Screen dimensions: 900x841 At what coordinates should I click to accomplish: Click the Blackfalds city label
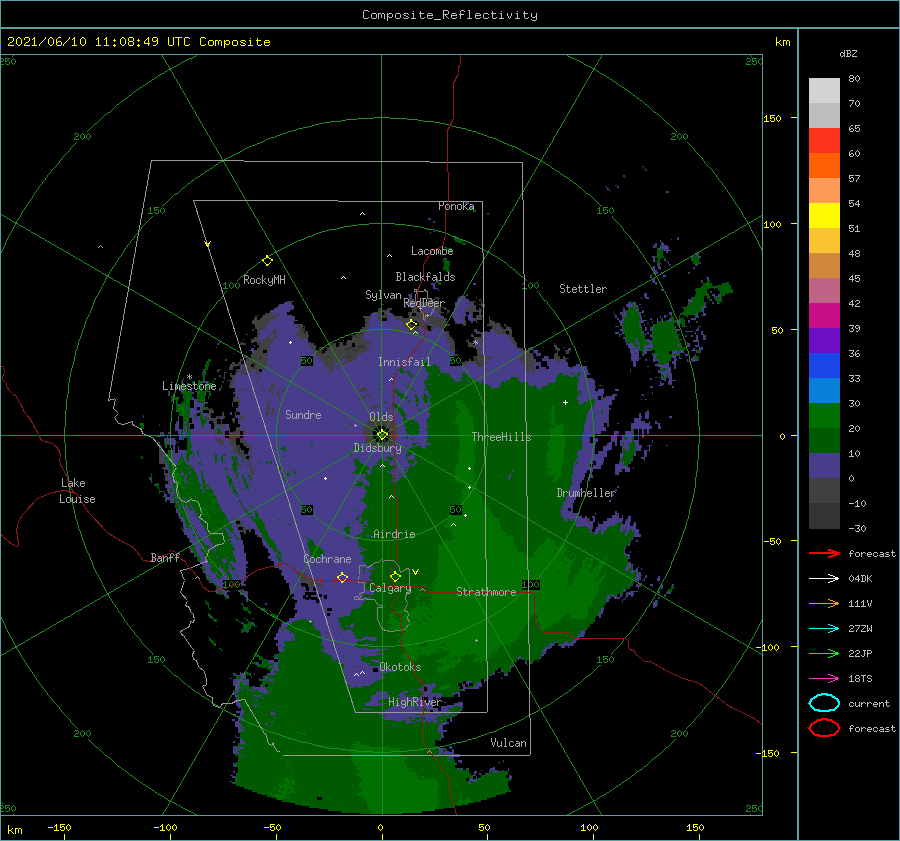pos(425,277)
